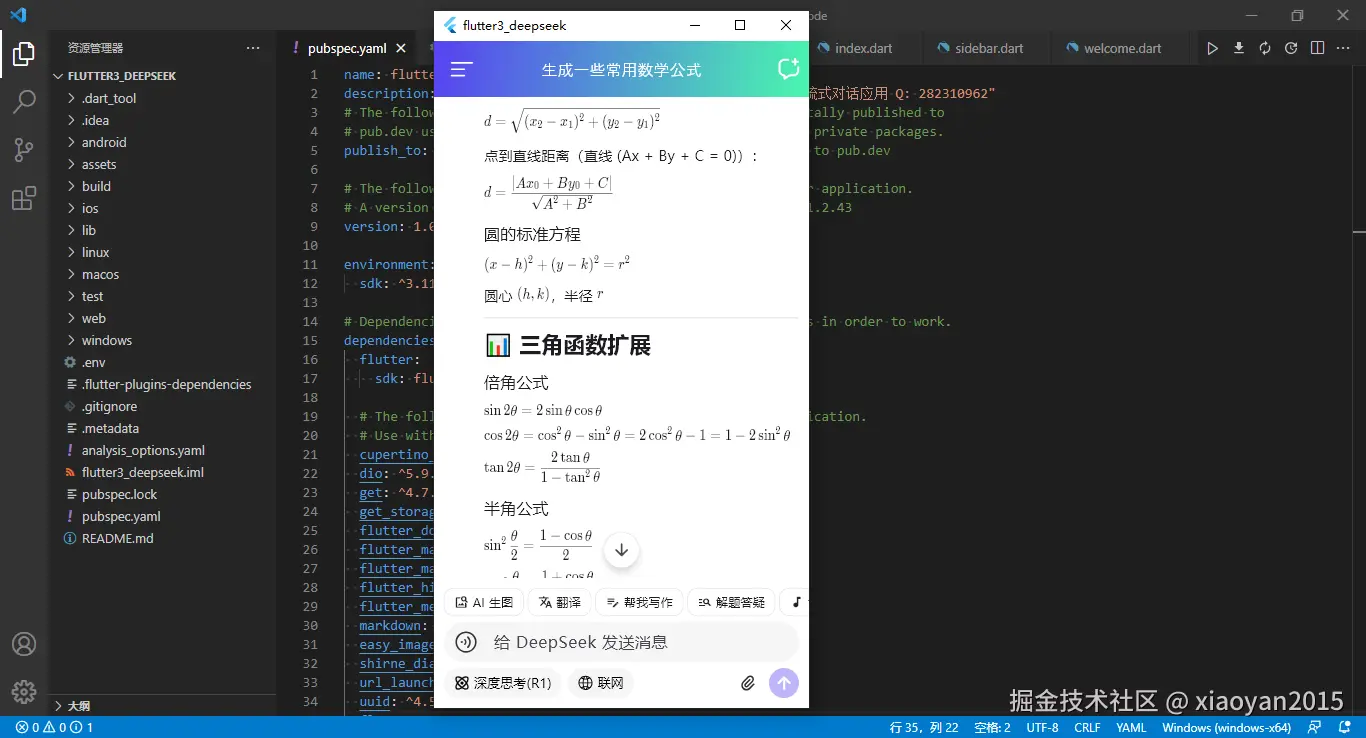Expand the lib folder
Screen dimensions: 1366x738
click(x=90, y=229)
